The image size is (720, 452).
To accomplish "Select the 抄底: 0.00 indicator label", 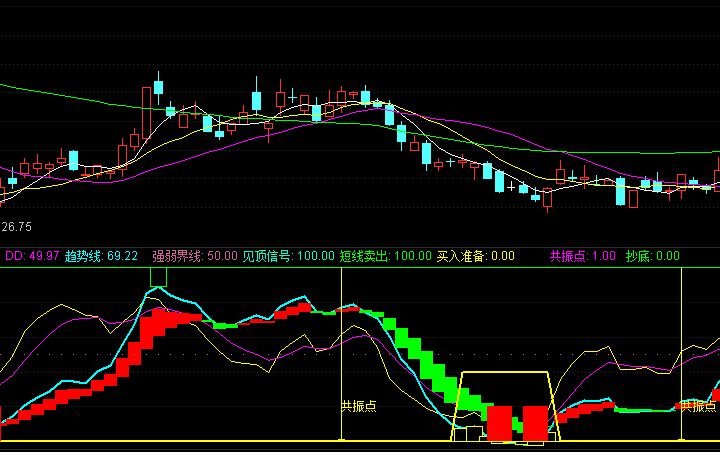I will click(x=652, y=256).
